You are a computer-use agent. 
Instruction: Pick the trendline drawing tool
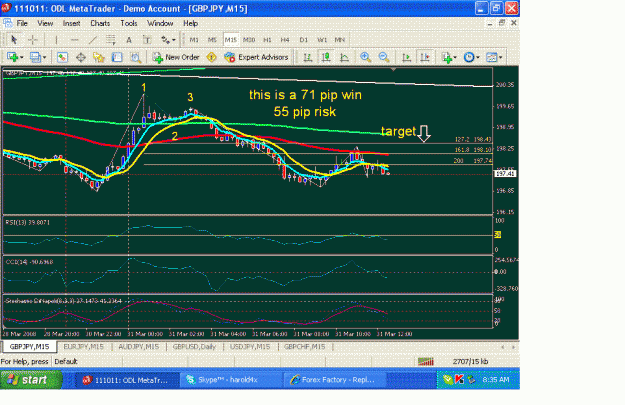point(92,40)
